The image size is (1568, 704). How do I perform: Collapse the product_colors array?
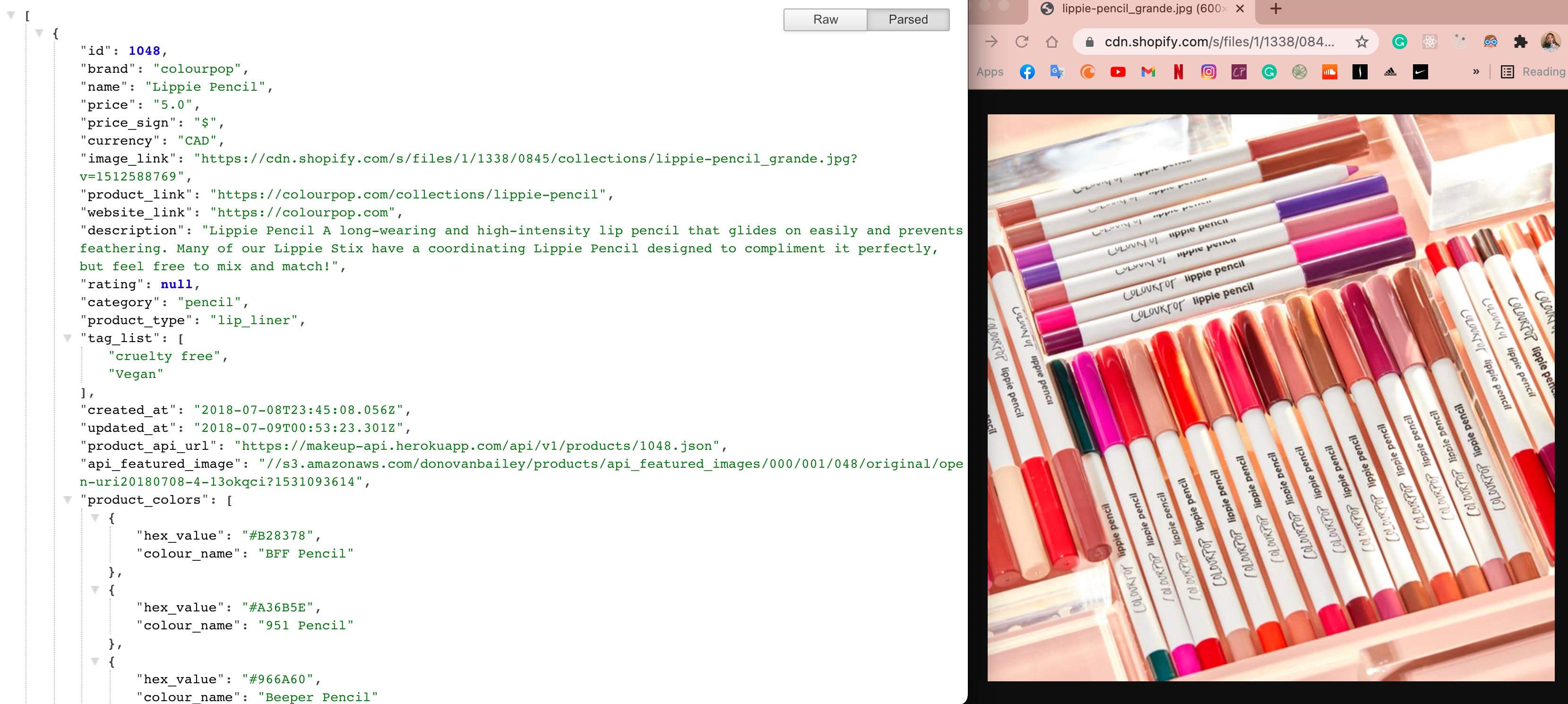68,499
